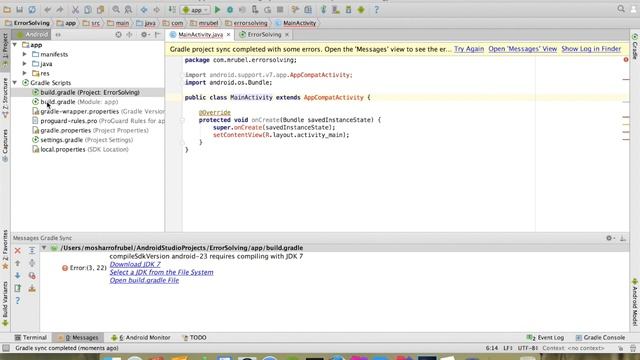Open the app run configuration dropdown
Image resolution: width=640 pixels, height=360 pixels.
pyautogui.click(x=195, y=10)
